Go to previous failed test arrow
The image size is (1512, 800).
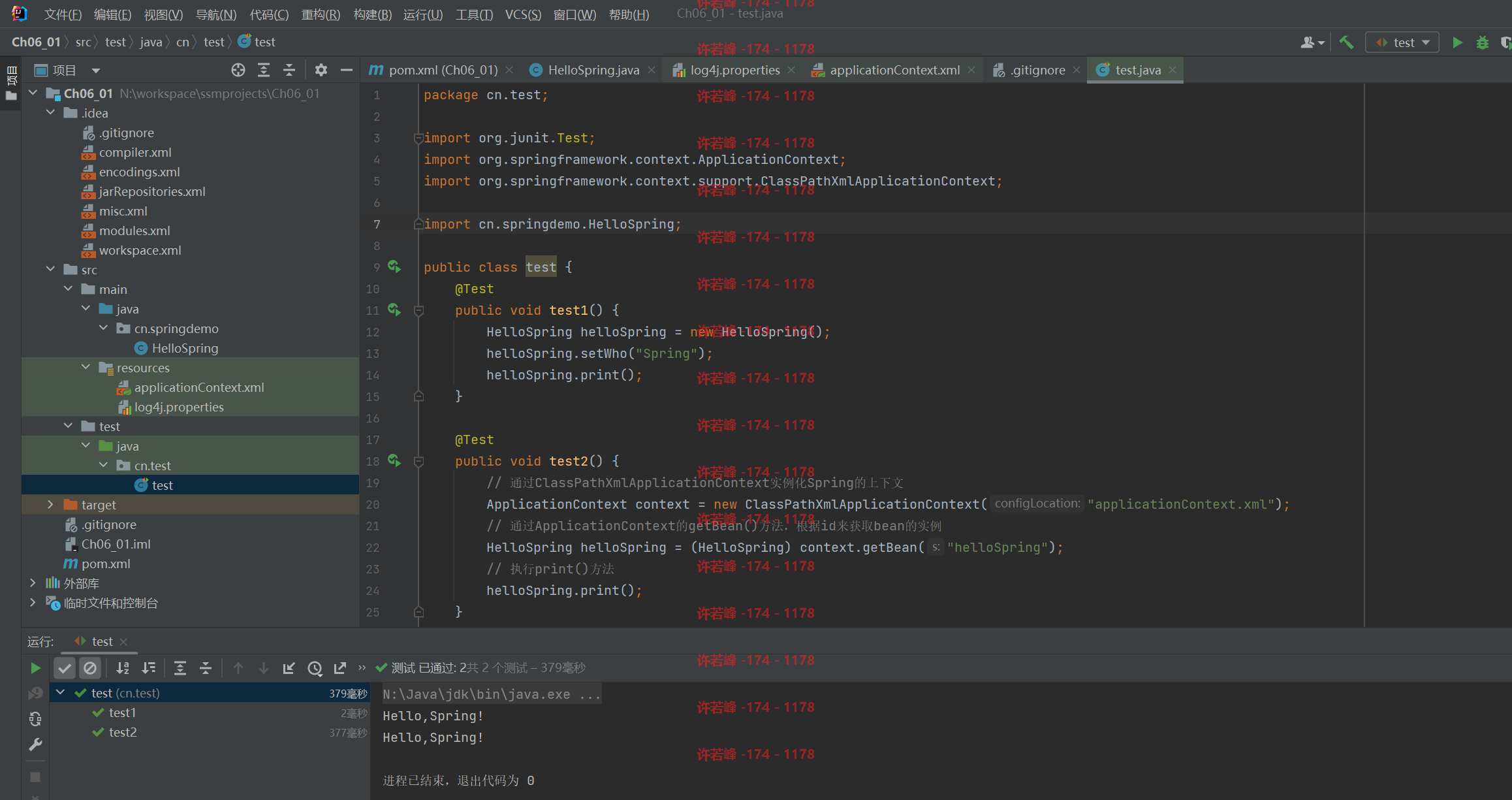pos(238,668)
